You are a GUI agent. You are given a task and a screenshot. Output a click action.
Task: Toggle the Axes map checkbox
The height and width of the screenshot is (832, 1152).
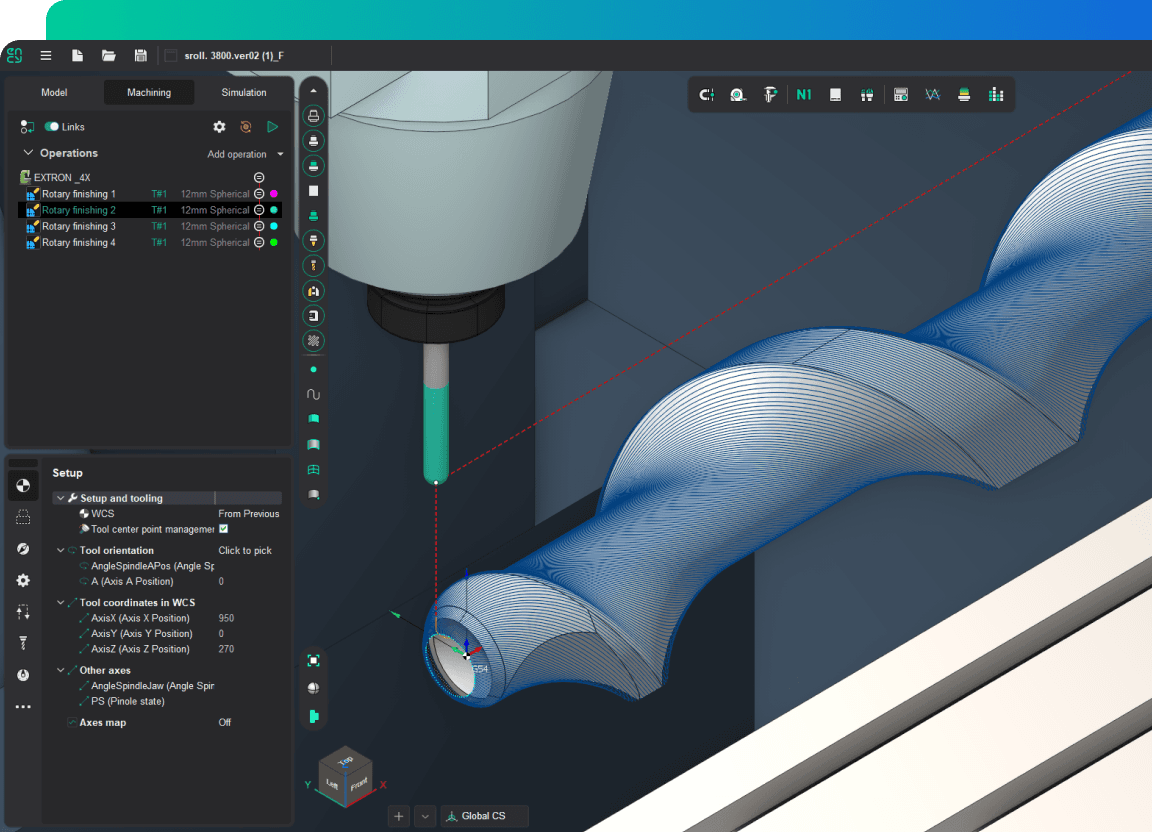coord(71,722)
